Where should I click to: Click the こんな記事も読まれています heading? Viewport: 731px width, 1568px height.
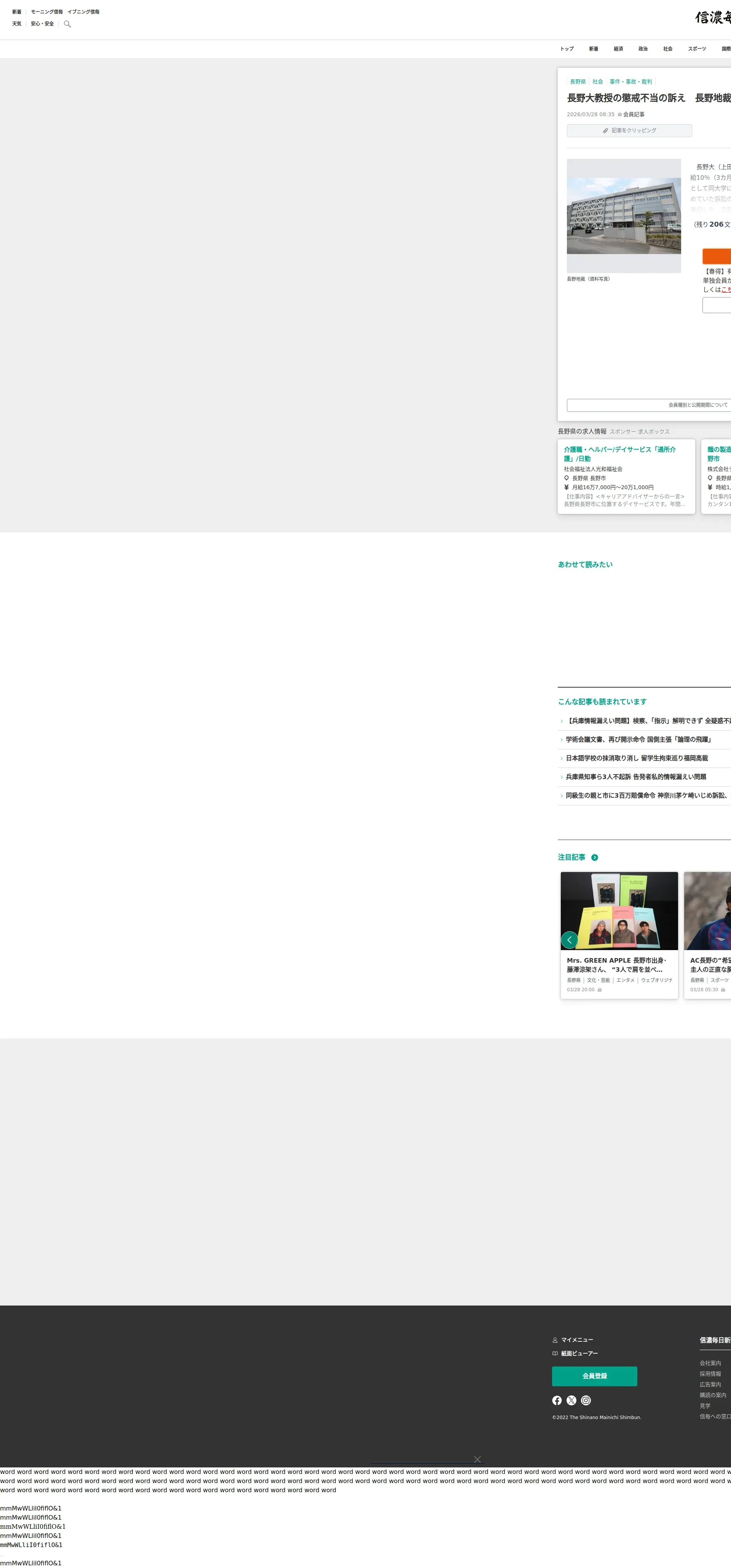(x=602, y=702)
